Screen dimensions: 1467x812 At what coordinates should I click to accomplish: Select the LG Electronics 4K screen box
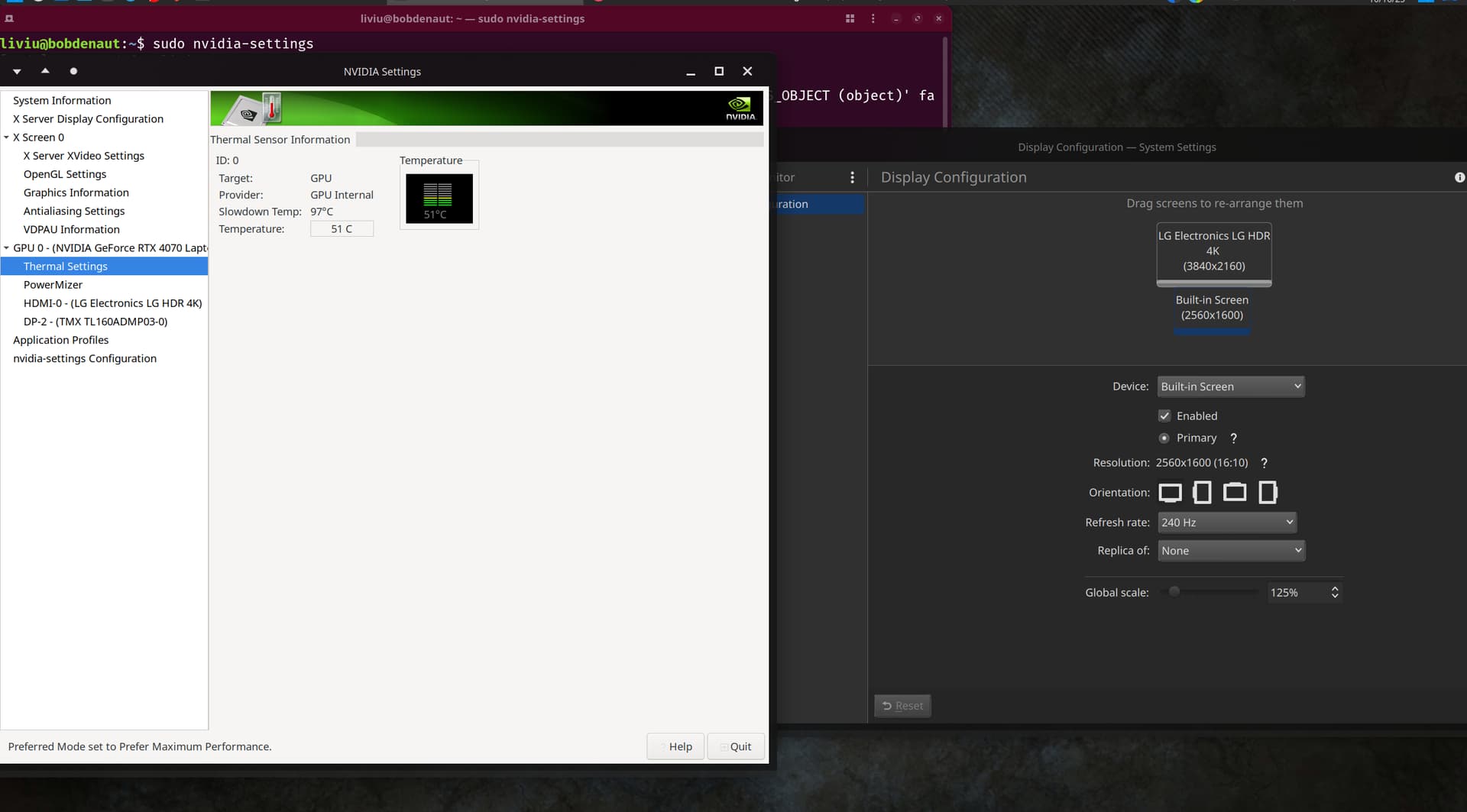coord(1213,251)
